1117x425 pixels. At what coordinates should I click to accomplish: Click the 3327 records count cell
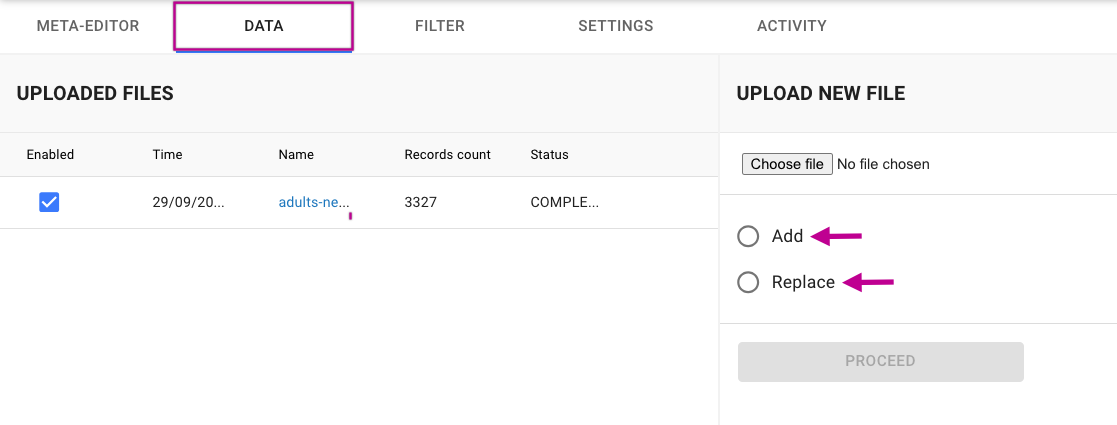click(420, 202)
